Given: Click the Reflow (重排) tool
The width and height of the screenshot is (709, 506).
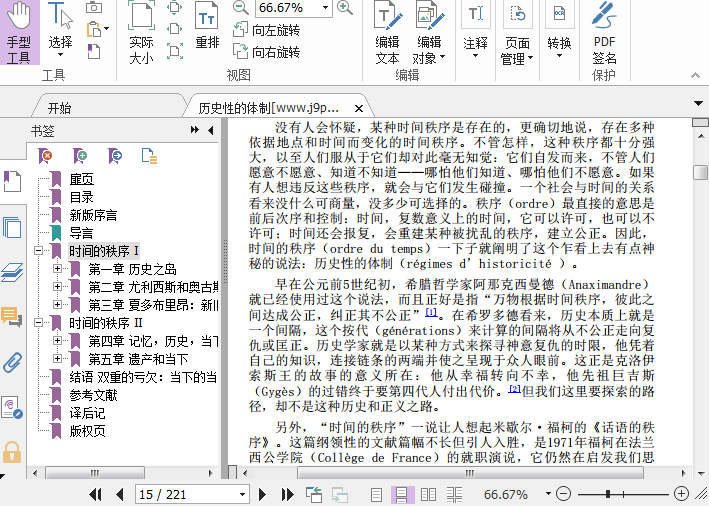Looking at the screenshot, I should (207, 30).
